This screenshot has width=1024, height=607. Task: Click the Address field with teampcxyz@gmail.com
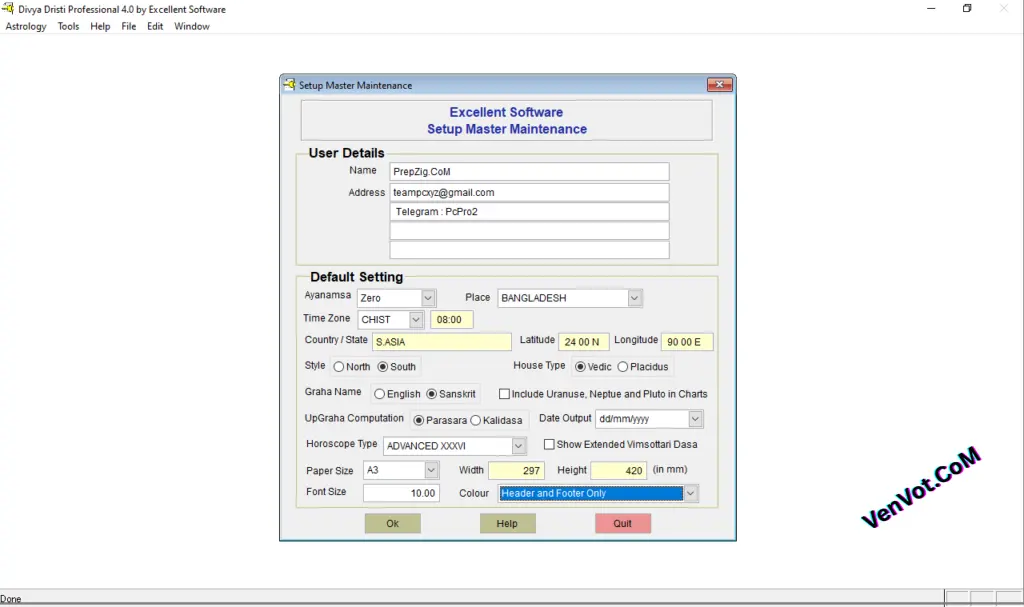pyautogui.click(x=529, y=192)
